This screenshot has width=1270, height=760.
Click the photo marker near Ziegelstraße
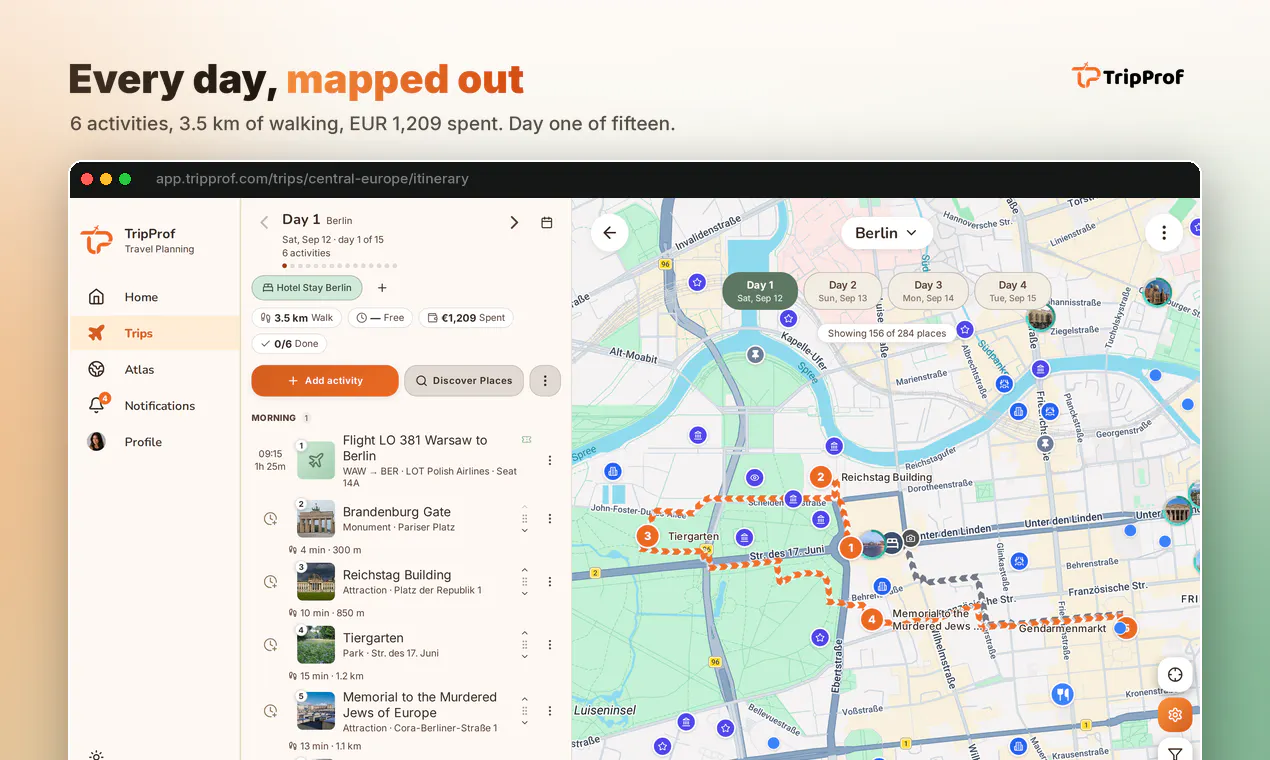click(x=1041, y=318)
